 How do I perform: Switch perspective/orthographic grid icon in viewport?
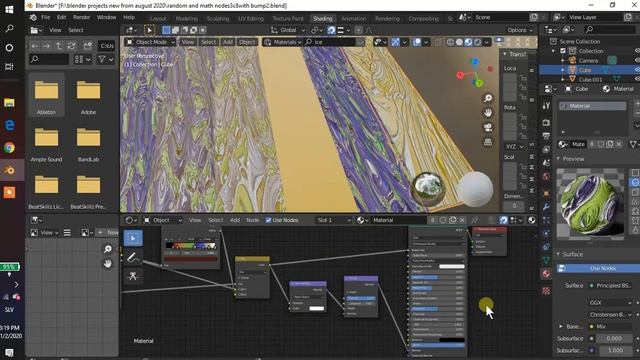point(488,142)
